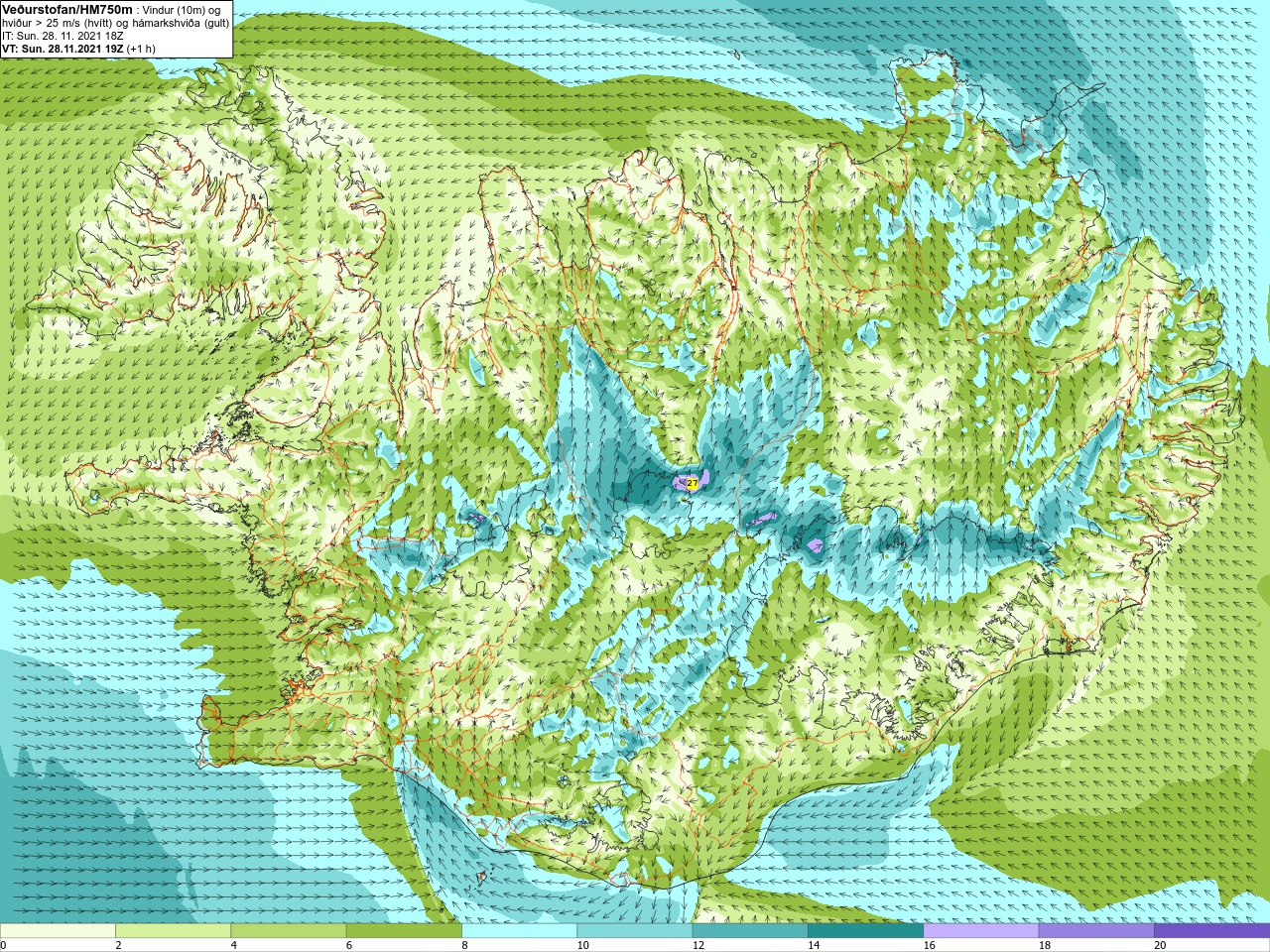This screenshot has width=1270, height=952.
Task: Click the legend scale label "6"
Action: 349,945
